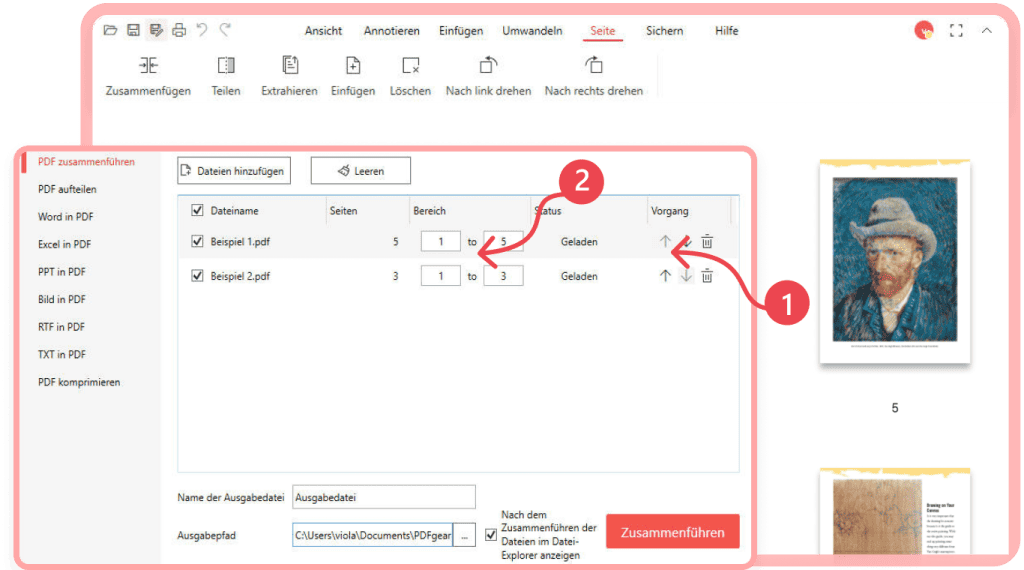Select PDF aufteilen in sidebar
Screen dimensions: 1024x570
67,189
